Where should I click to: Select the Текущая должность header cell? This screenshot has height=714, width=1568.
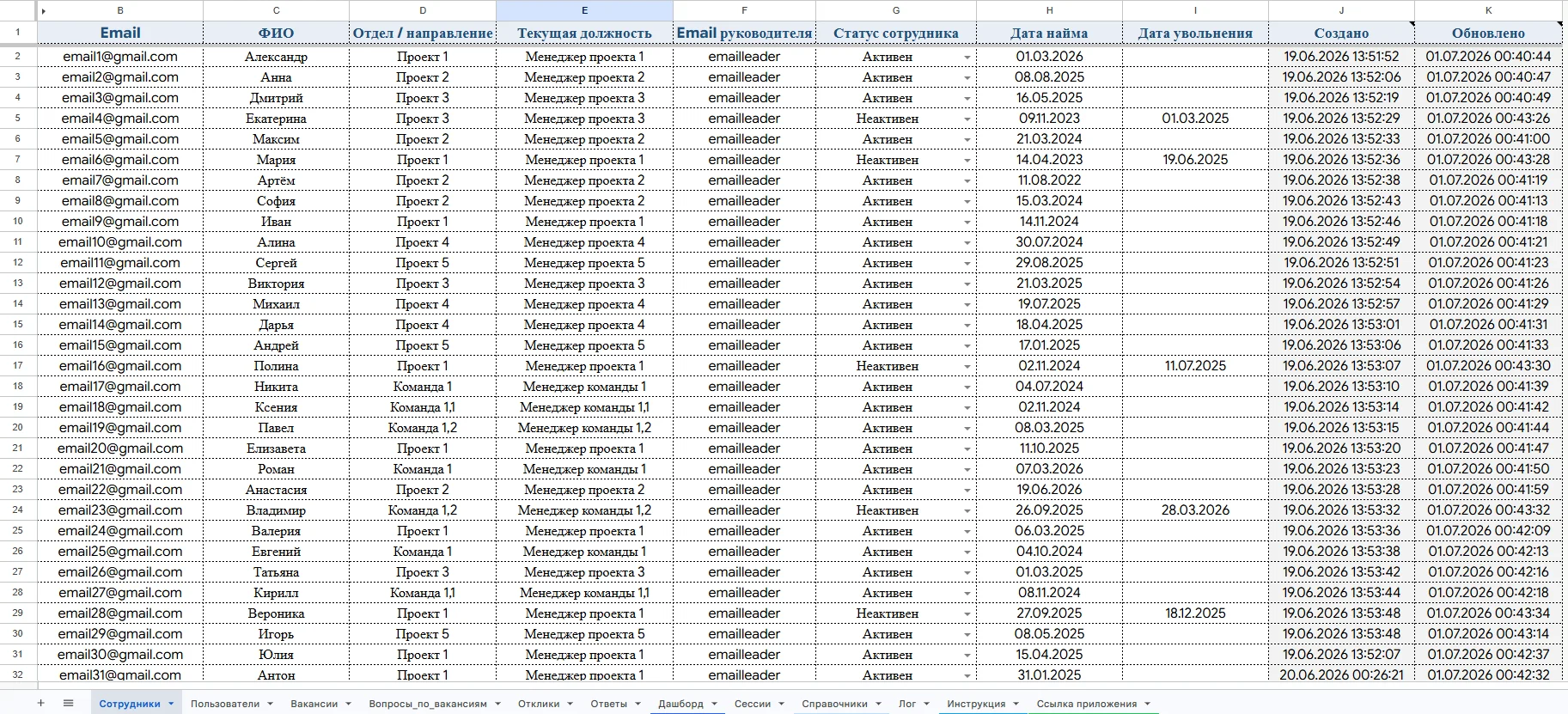coord(584,33)
